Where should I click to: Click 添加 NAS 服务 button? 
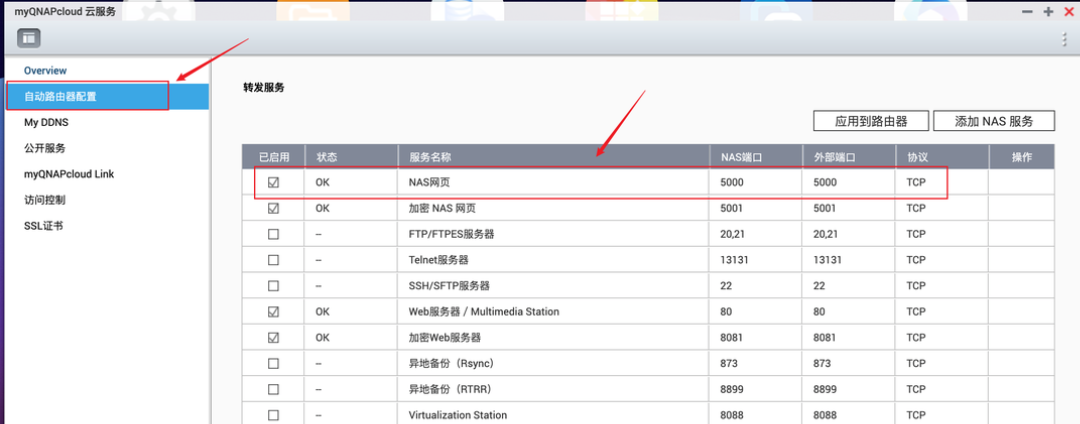[994, 121]
